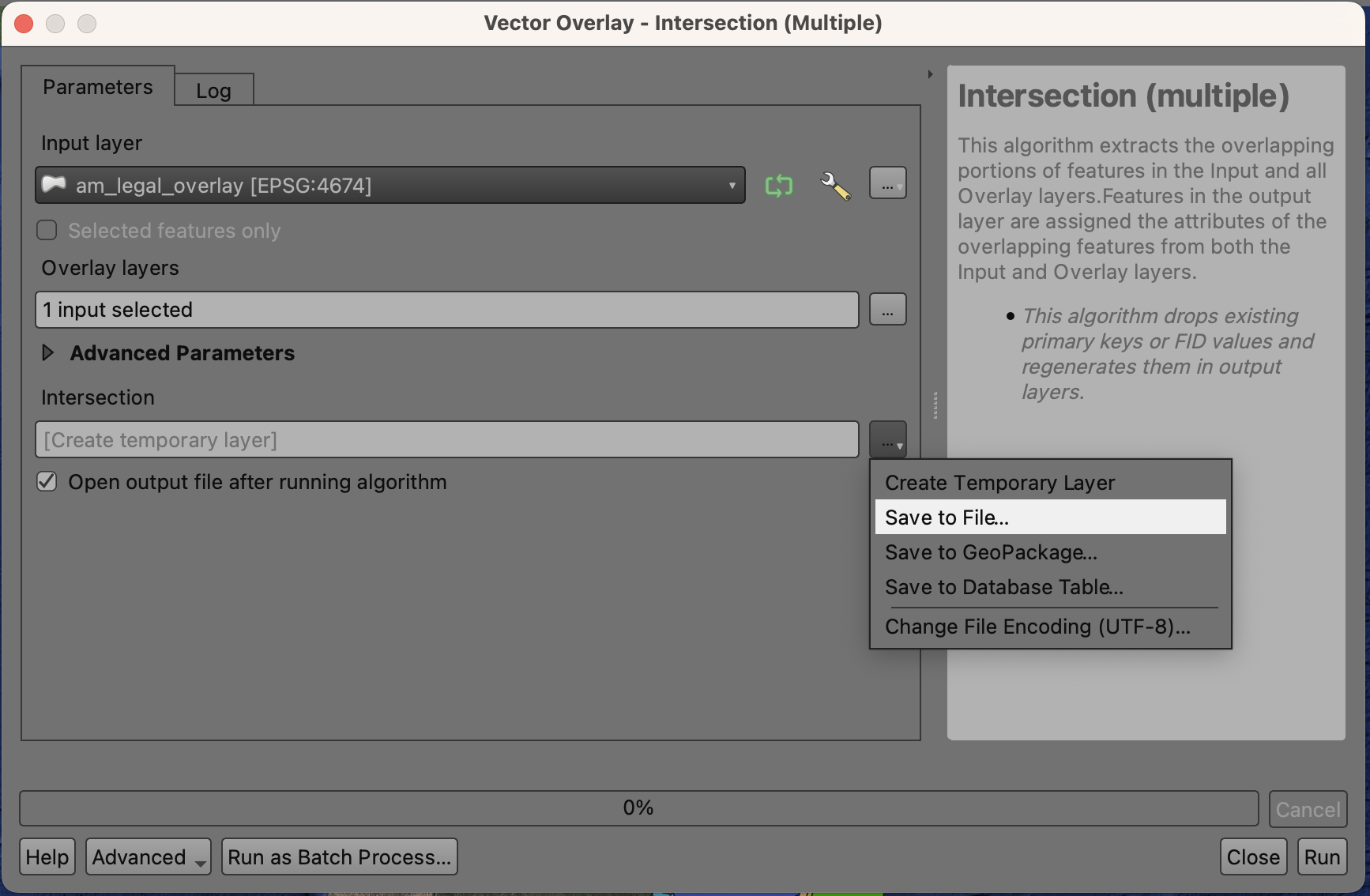
Task: Click the 0% progress bar
Action: (638, 808)
